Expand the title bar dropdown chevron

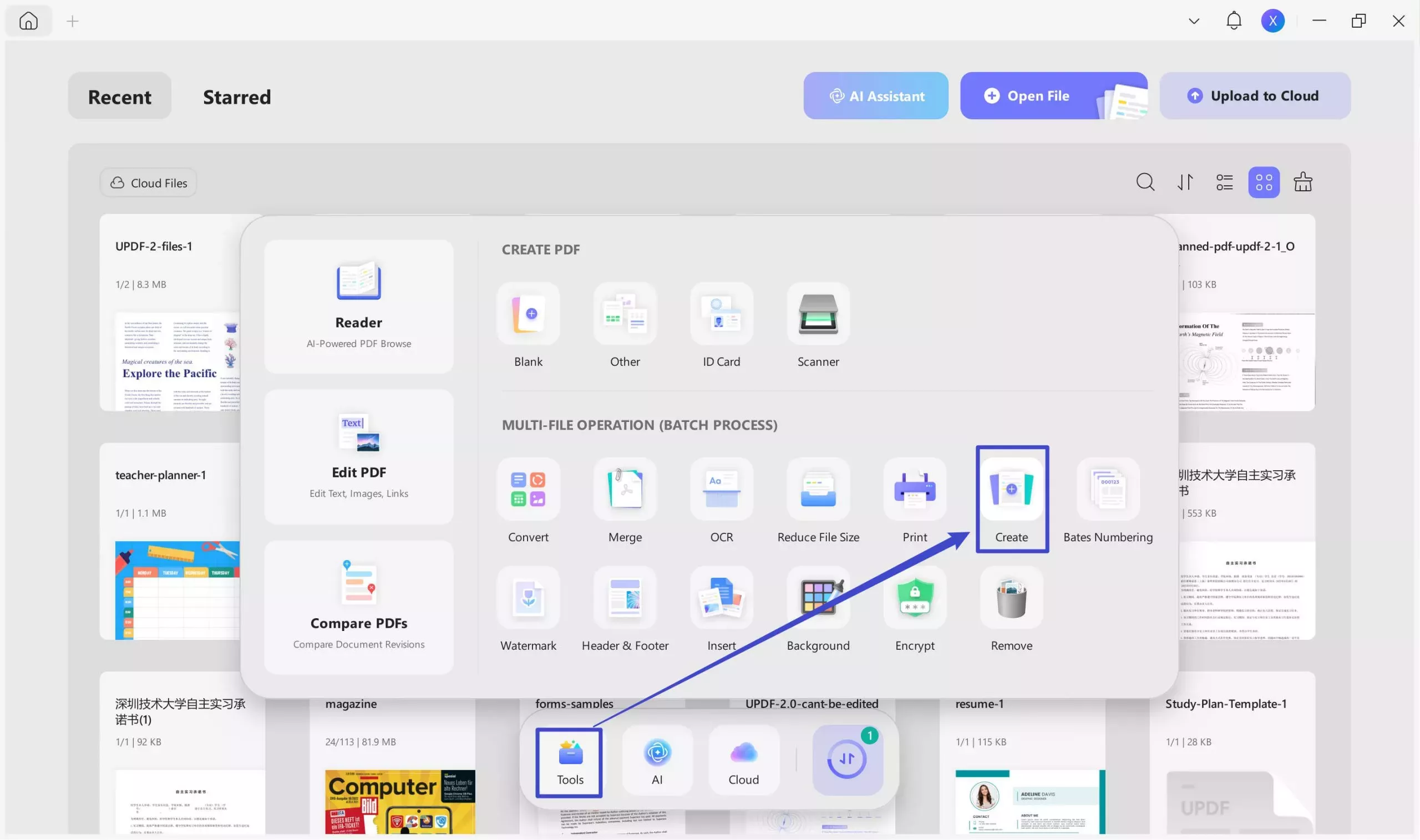[1194, 22]
